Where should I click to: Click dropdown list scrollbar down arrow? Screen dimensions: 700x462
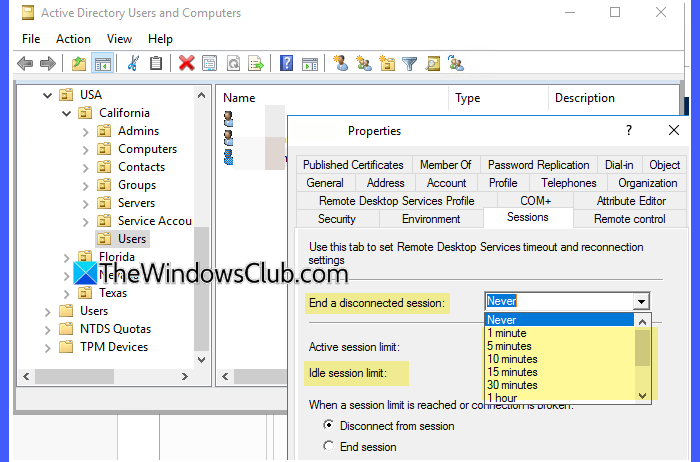[x=642, y=395]
